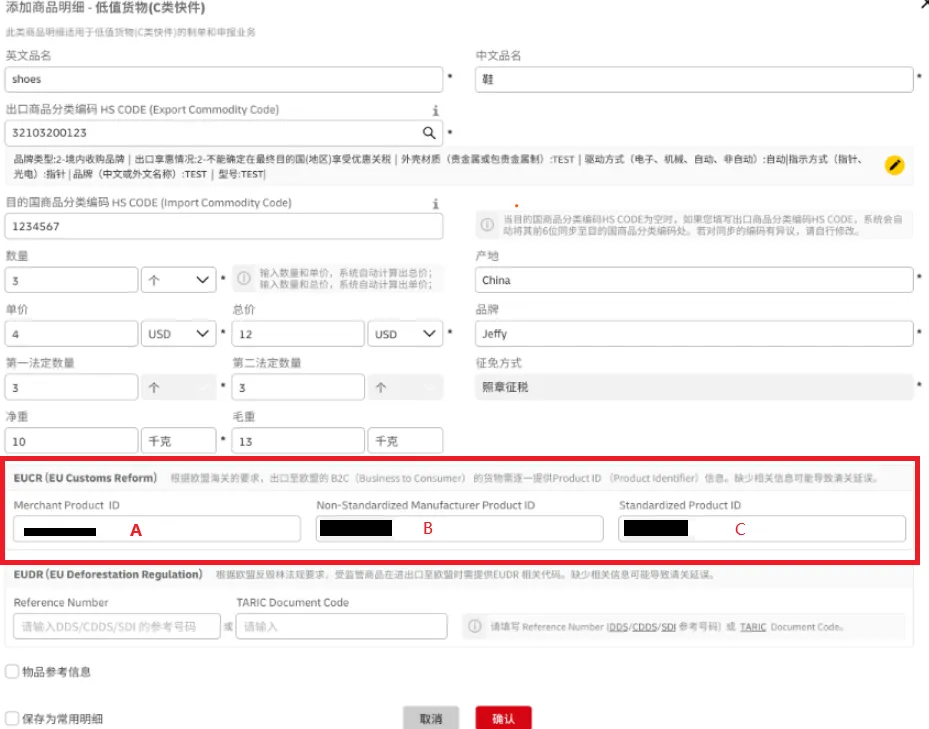Click info icon in quantity calculation hint

[244, 278]
